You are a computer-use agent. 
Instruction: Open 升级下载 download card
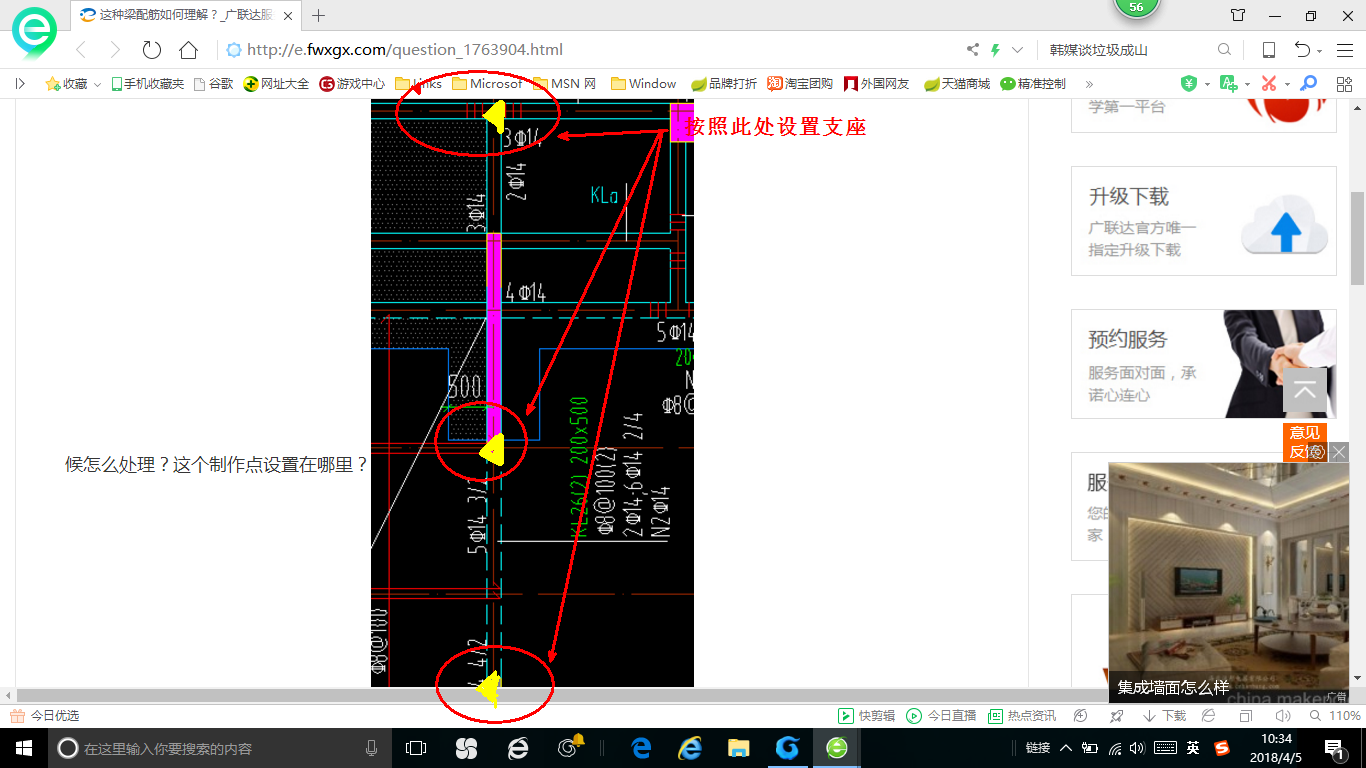[x=1204, y=221]
